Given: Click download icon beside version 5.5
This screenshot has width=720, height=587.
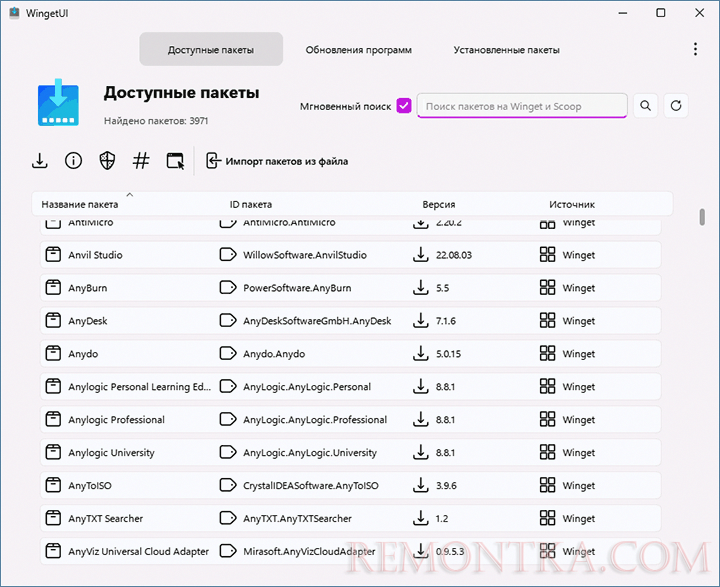Looking at the screenshot, I should [x=421, y=288].
